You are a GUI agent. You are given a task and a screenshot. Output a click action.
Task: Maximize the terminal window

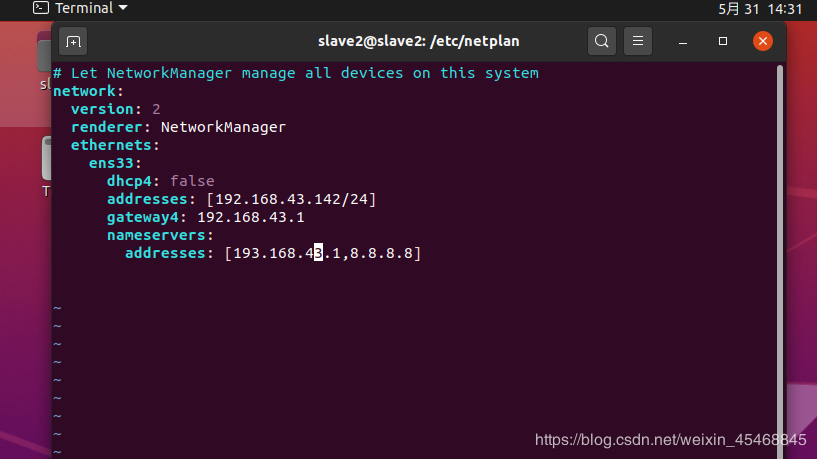(x=723, y=41)
